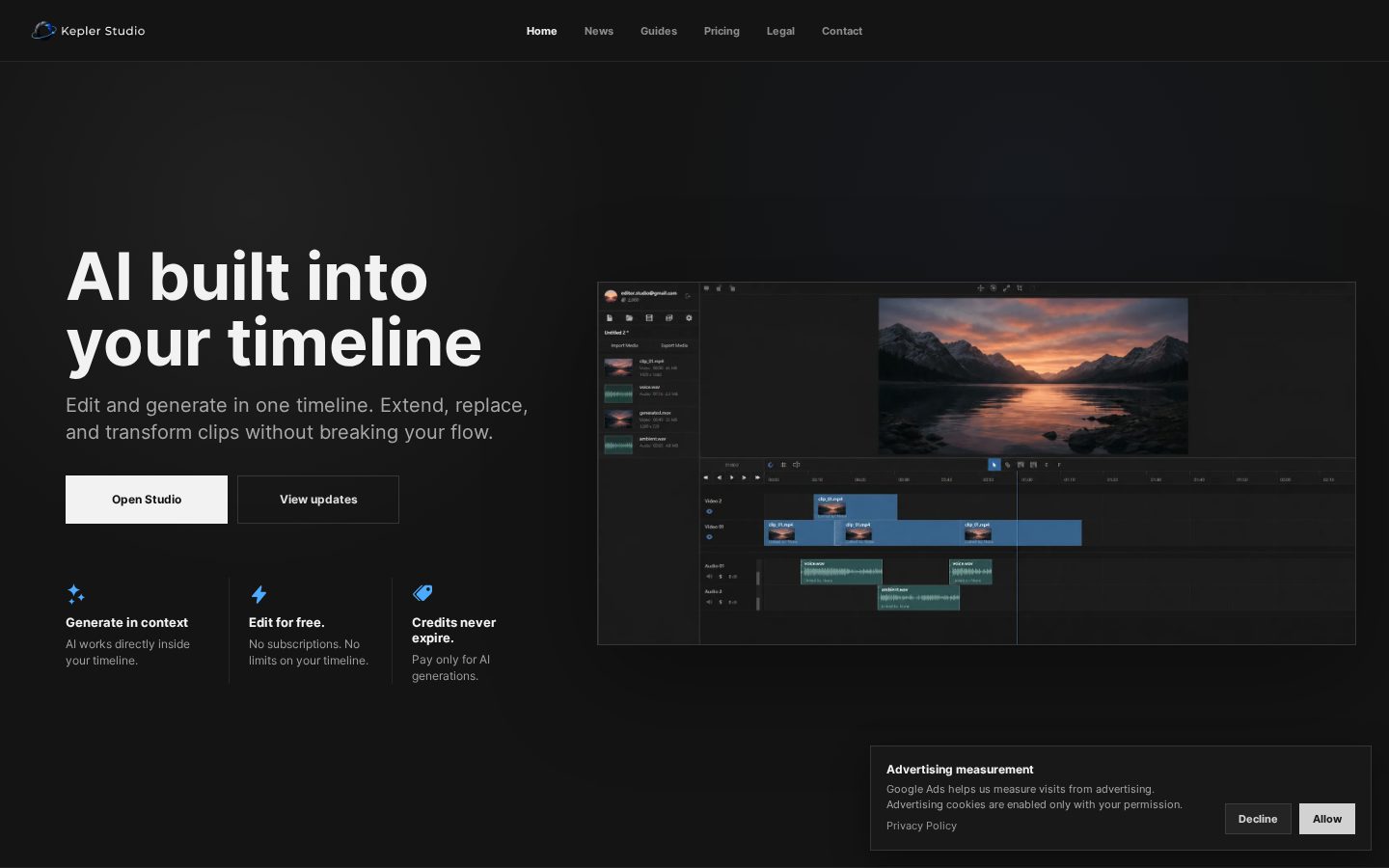This screenshot has width=1389, height=868.
Task: Click the "Generate in context" heading
Action: tap(126, 622)
